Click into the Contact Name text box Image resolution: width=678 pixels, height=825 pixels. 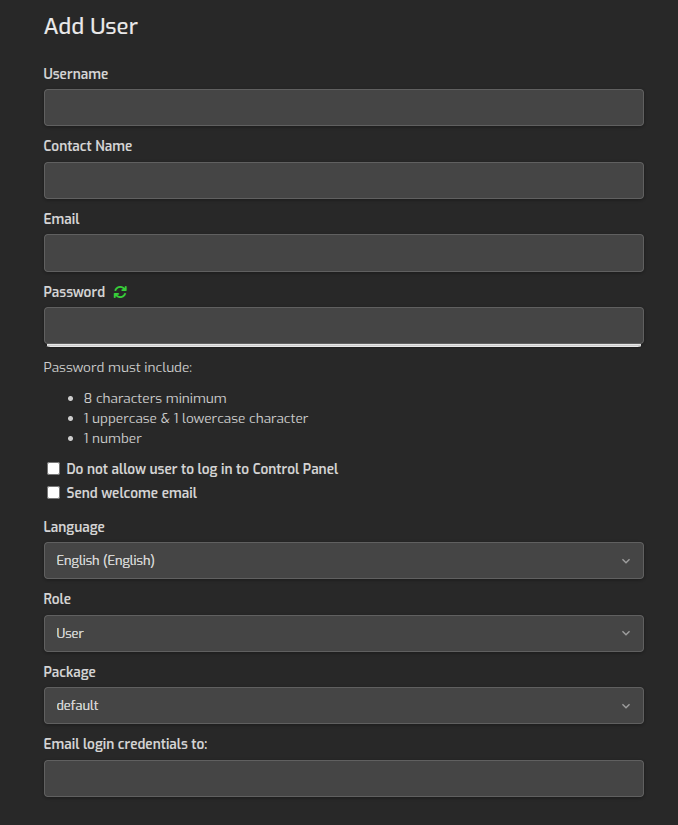pos(343,181)
